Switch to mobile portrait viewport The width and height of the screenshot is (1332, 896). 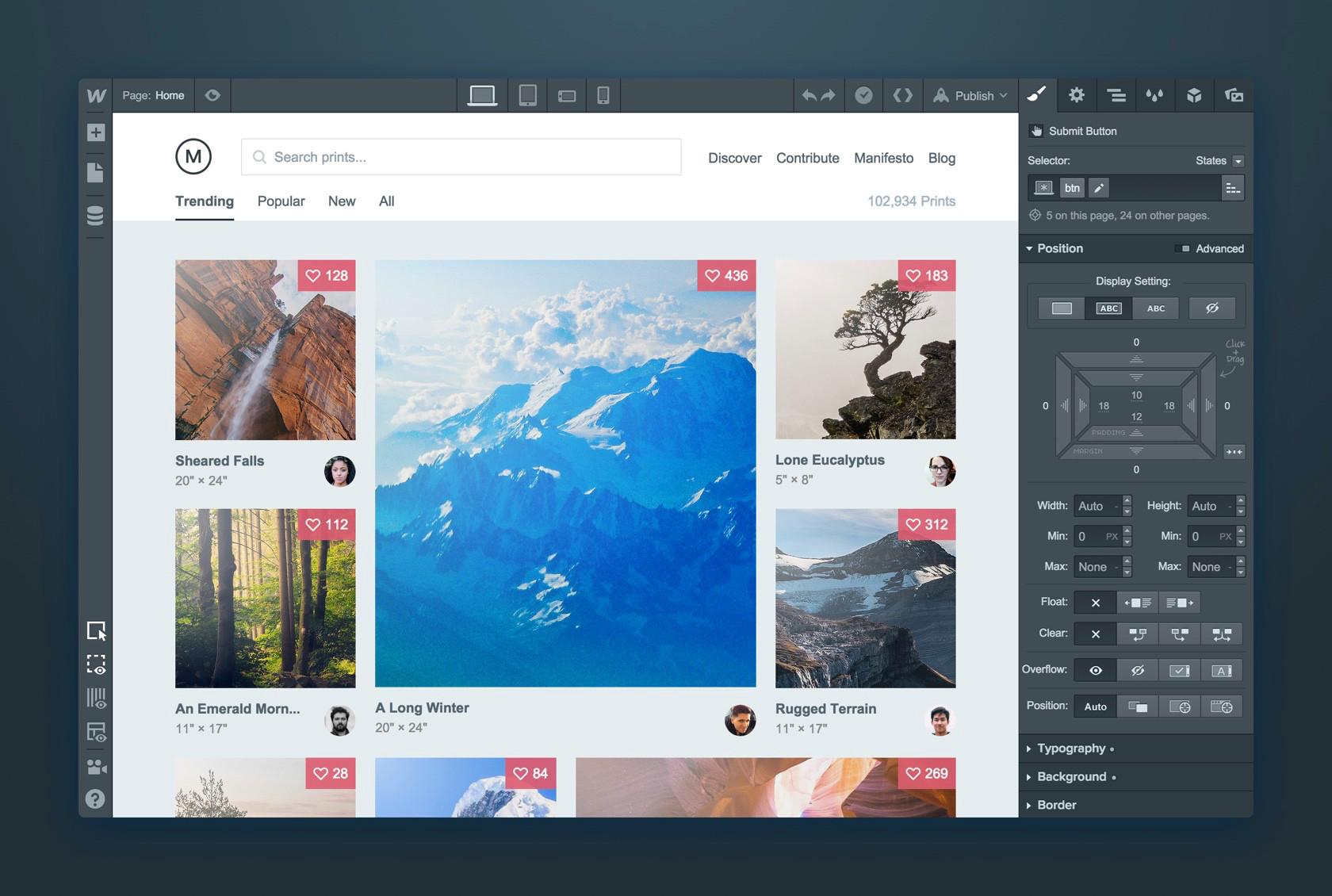(603, 95)
